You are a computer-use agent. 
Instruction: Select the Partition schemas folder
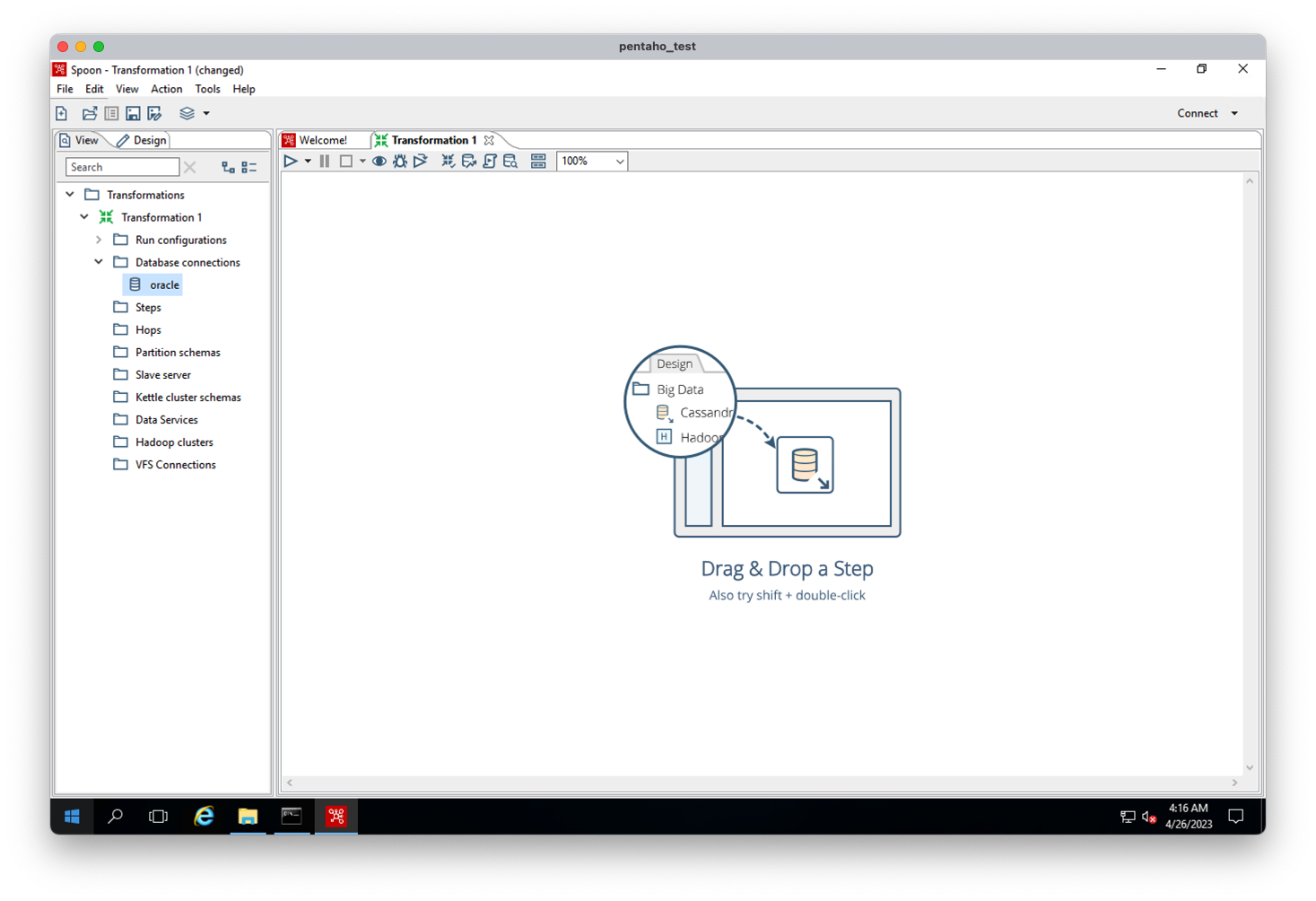point(167,352)
